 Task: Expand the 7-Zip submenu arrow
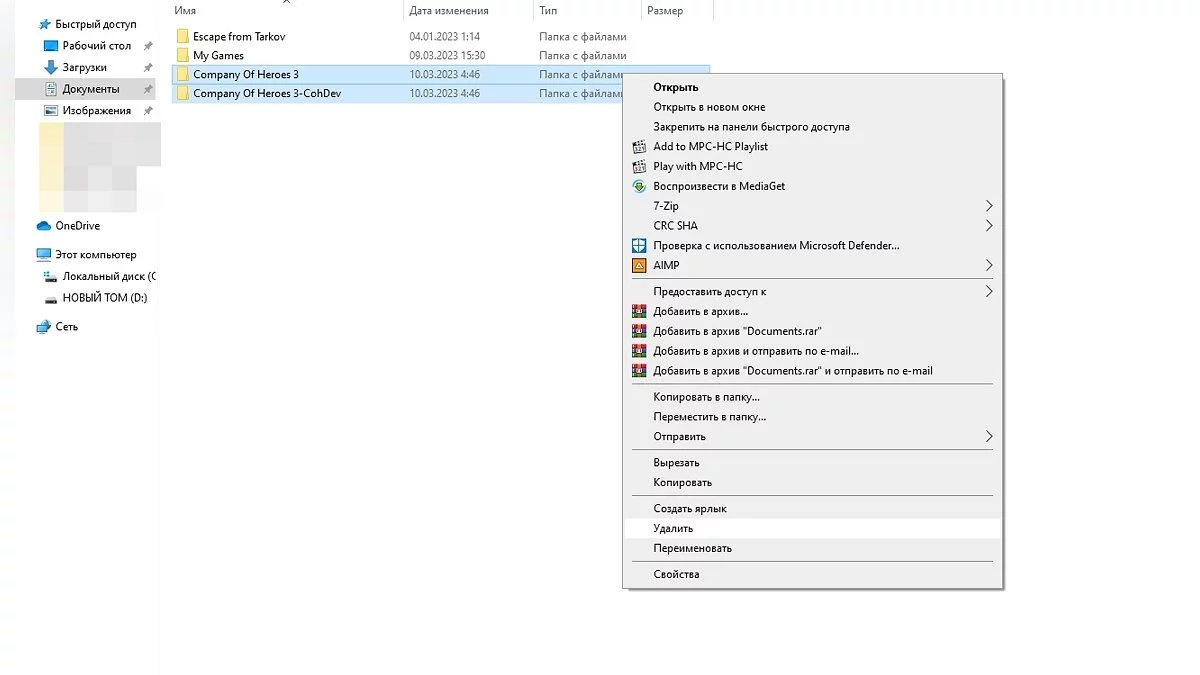pyautogui.click(x=989, y=206)
